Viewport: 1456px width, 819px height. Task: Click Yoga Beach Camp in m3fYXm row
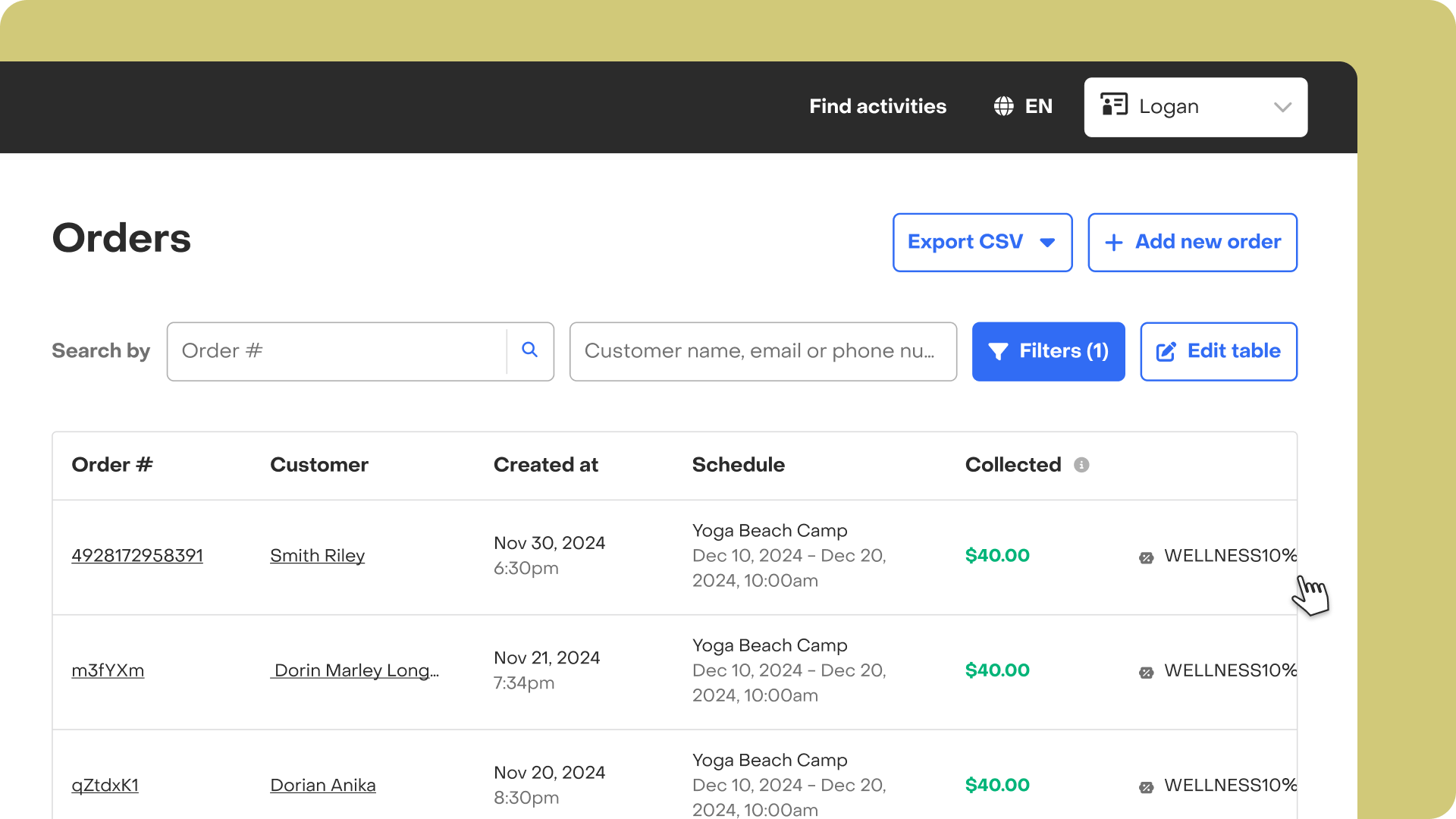[769, 645]
